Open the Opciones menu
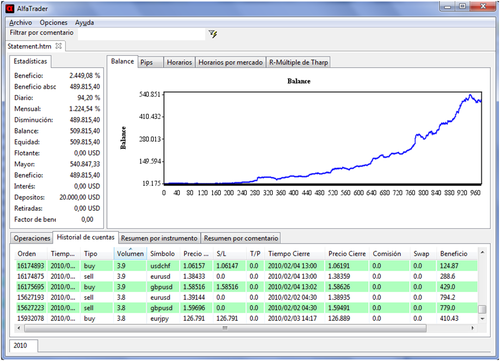 click(x=53, y=23)
